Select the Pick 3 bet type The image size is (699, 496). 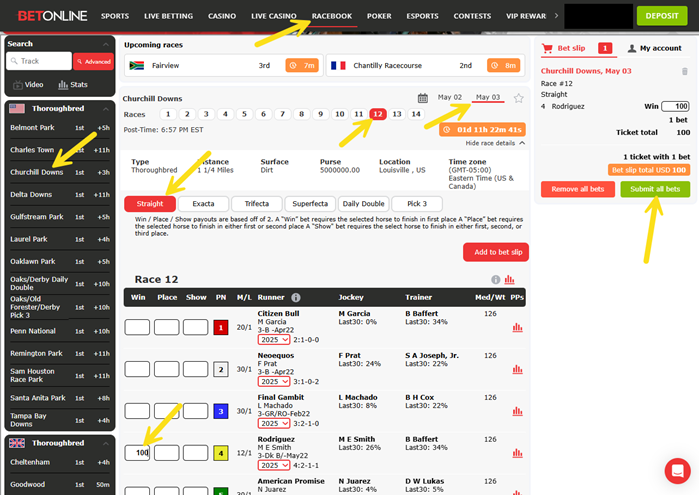pos(417,204)
